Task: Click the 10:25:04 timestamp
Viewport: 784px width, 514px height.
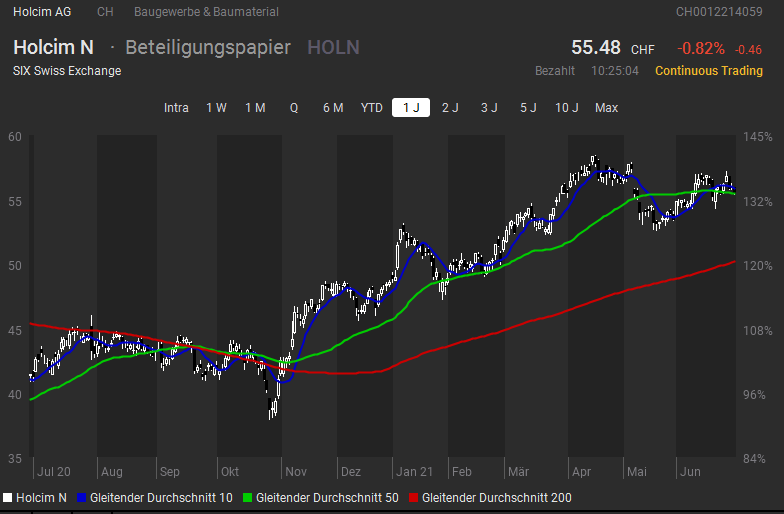Action: [x=614, y=70]
